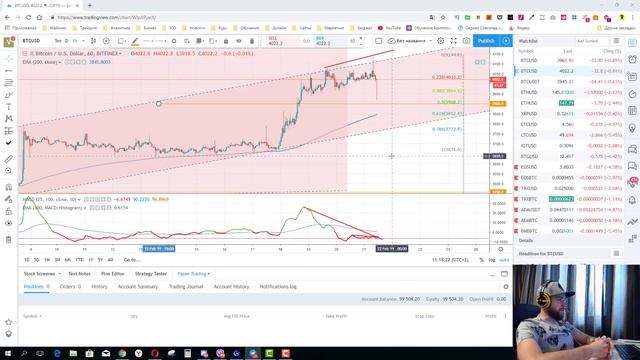
Task: Expand the Paper Trading dropdown
Action: pyautogui.click(x=193, y=274)
